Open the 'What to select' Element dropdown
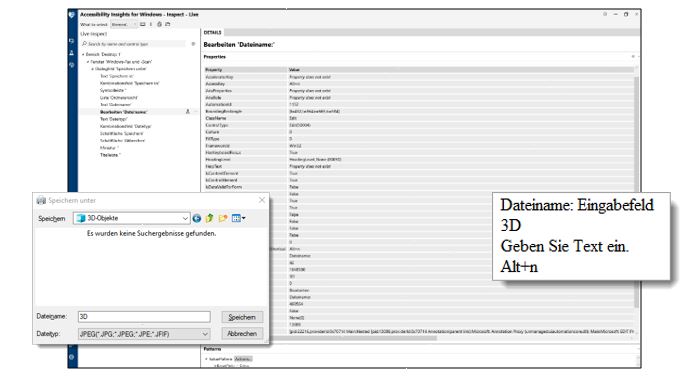This screenshot has width=689, height=381. [123, 25]
